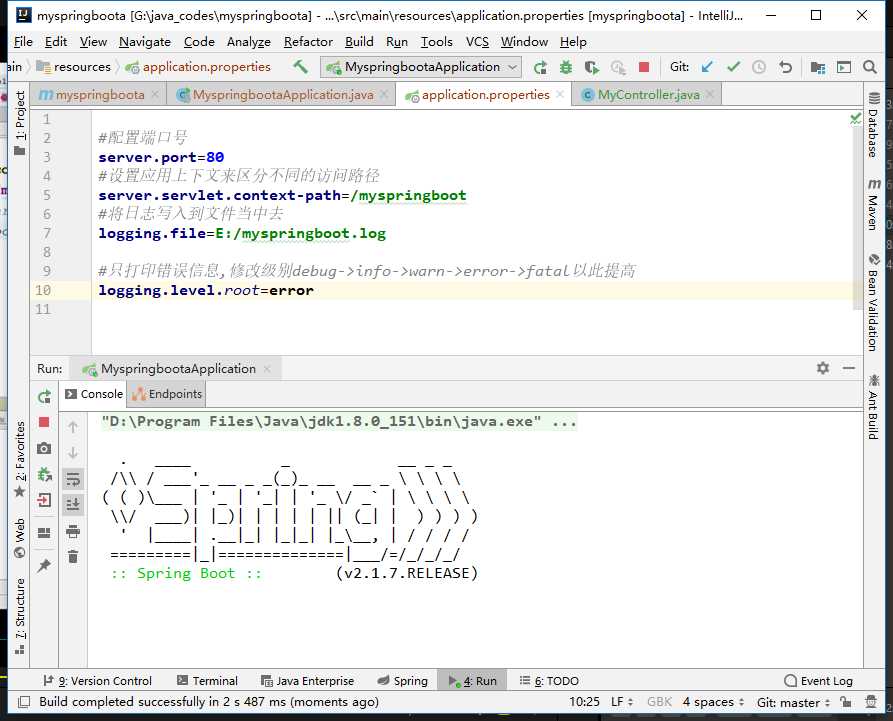The height and width of the screenshot is (721, 893).
Task: Open the Ant Build side panel
Action: [874, 407]
